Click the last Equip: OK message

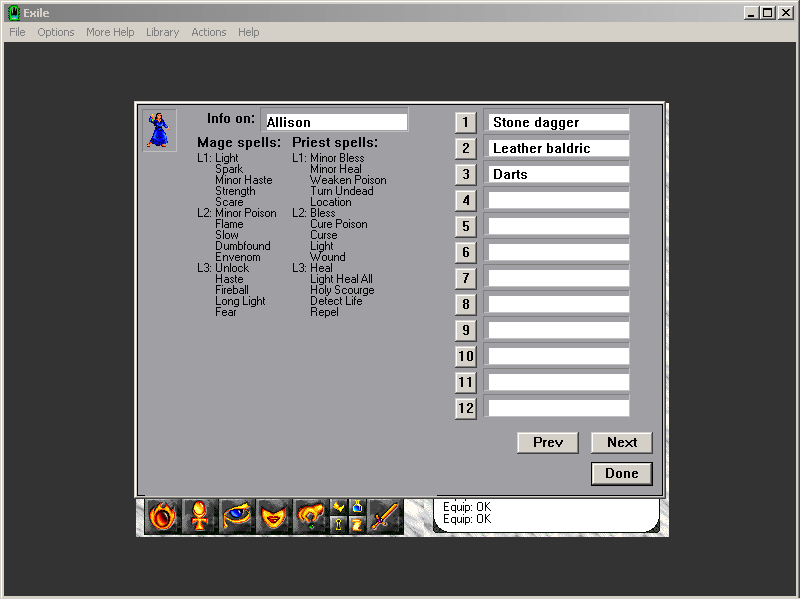[x=467, y=519]
